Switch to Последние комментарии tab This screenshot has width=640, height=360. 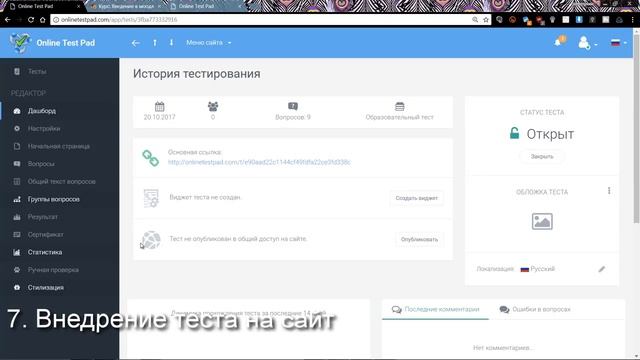(x=435, y=309)
